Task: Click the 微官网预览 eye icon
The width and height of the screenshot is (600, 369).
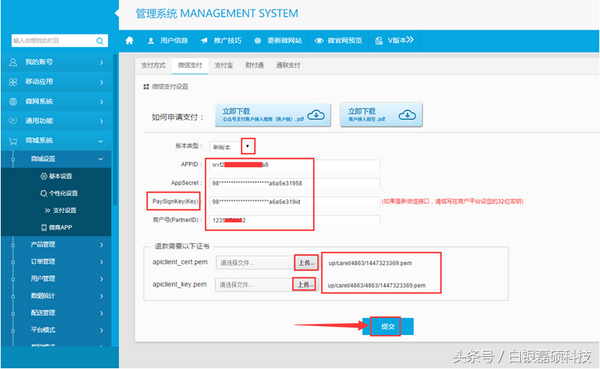Action: click(319, 41)
